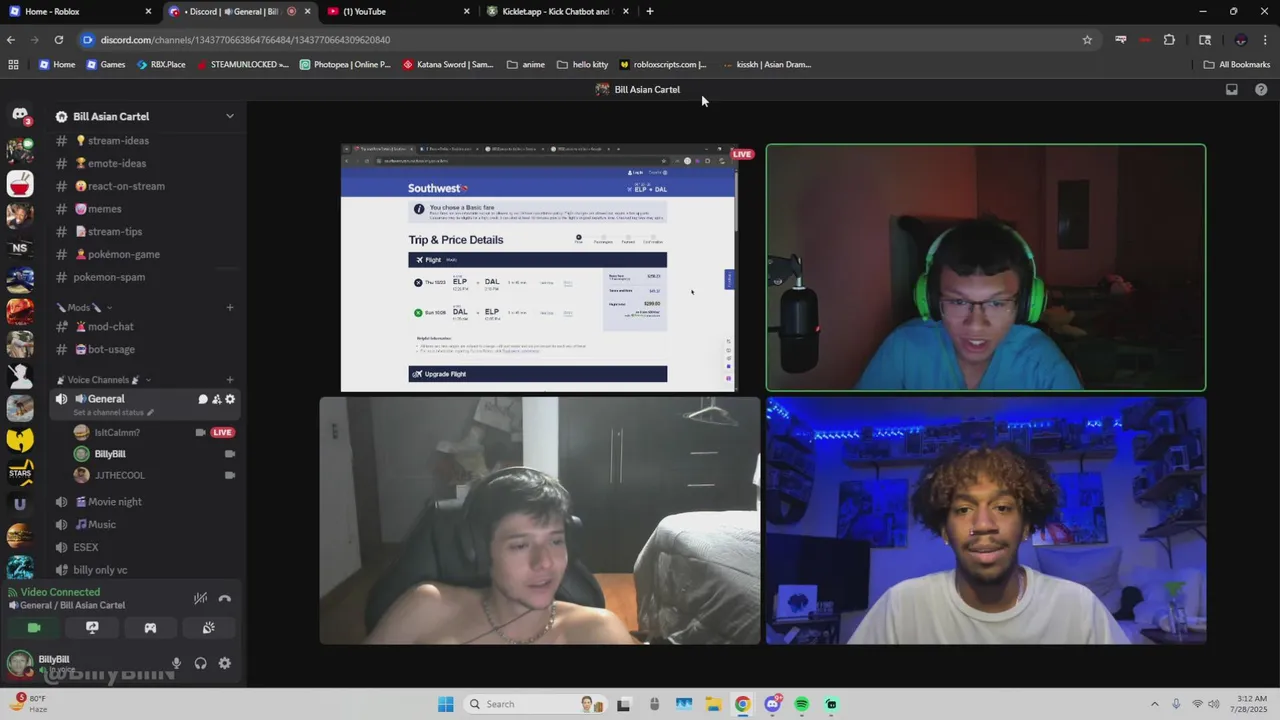Open the memes channel
Image resolution: width=1280 pixels, height=720 pixels.
click(144, 209)
